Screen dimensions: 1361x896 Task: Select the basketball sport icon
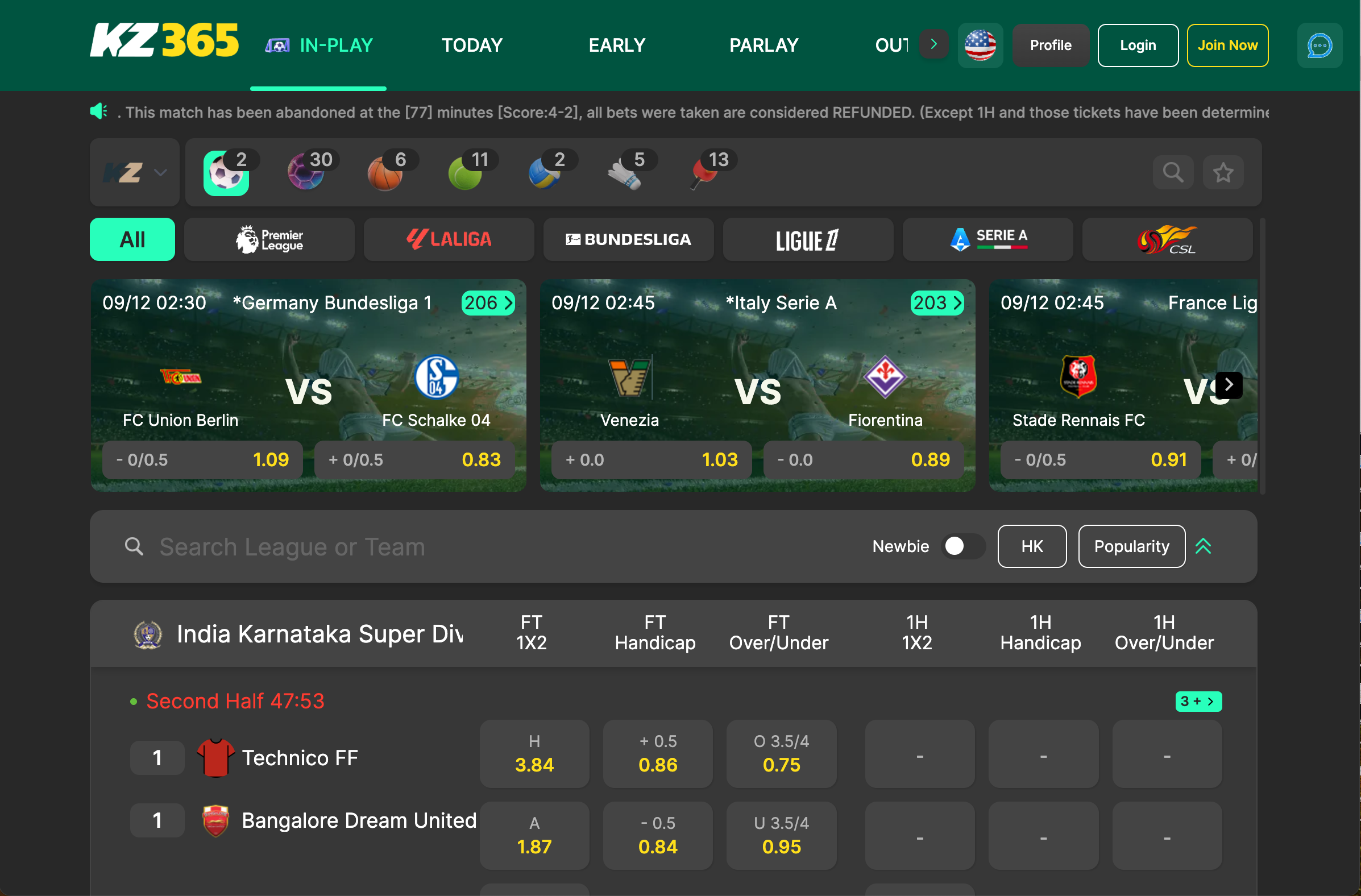386,172
